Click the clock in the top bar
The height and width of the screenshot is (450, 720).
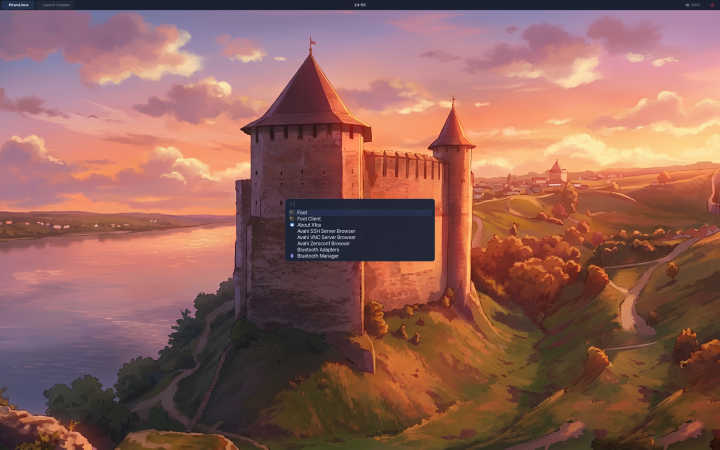[x=360, y=5]
